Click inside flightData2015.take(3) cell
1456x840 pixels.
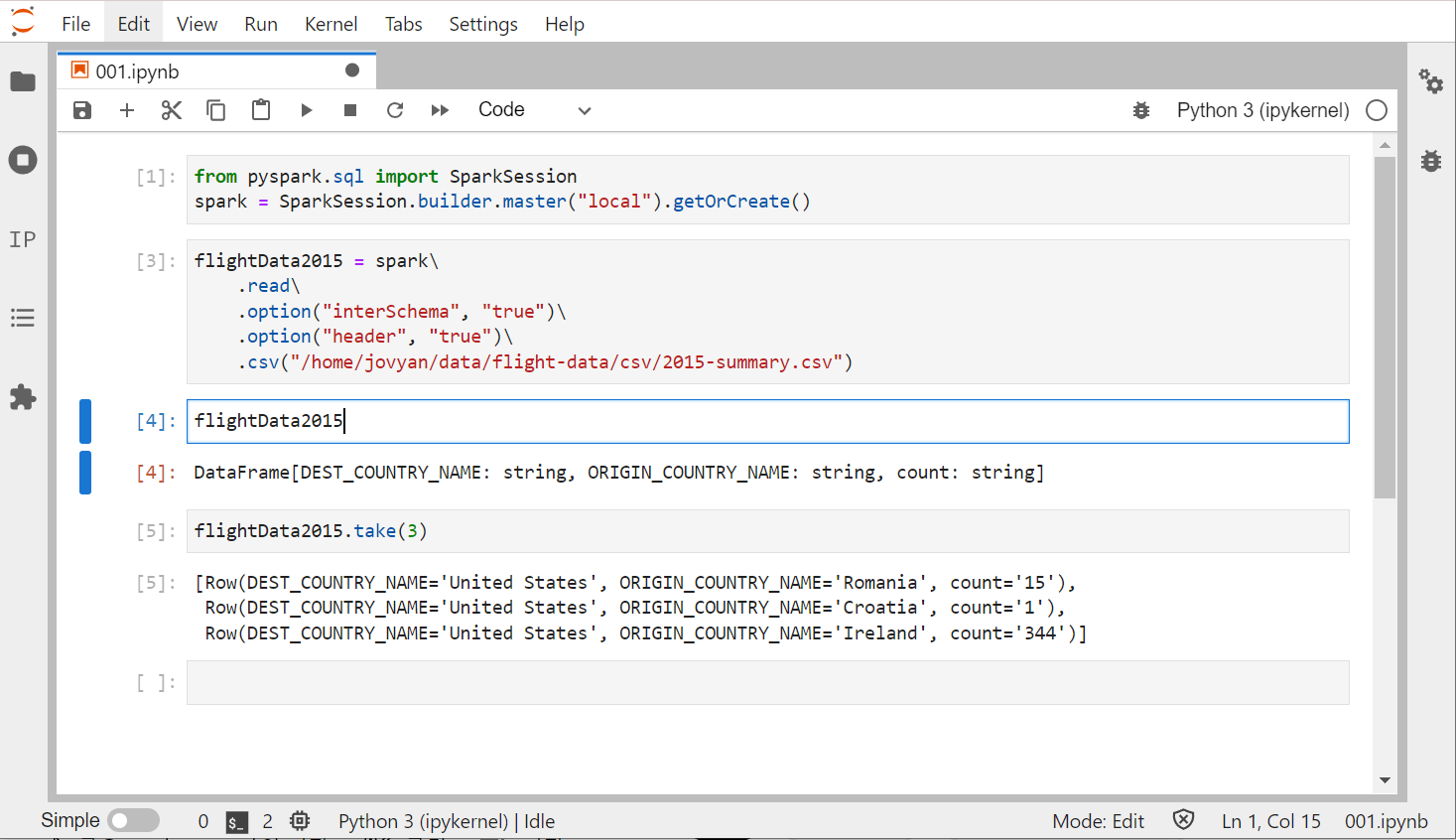767,531
